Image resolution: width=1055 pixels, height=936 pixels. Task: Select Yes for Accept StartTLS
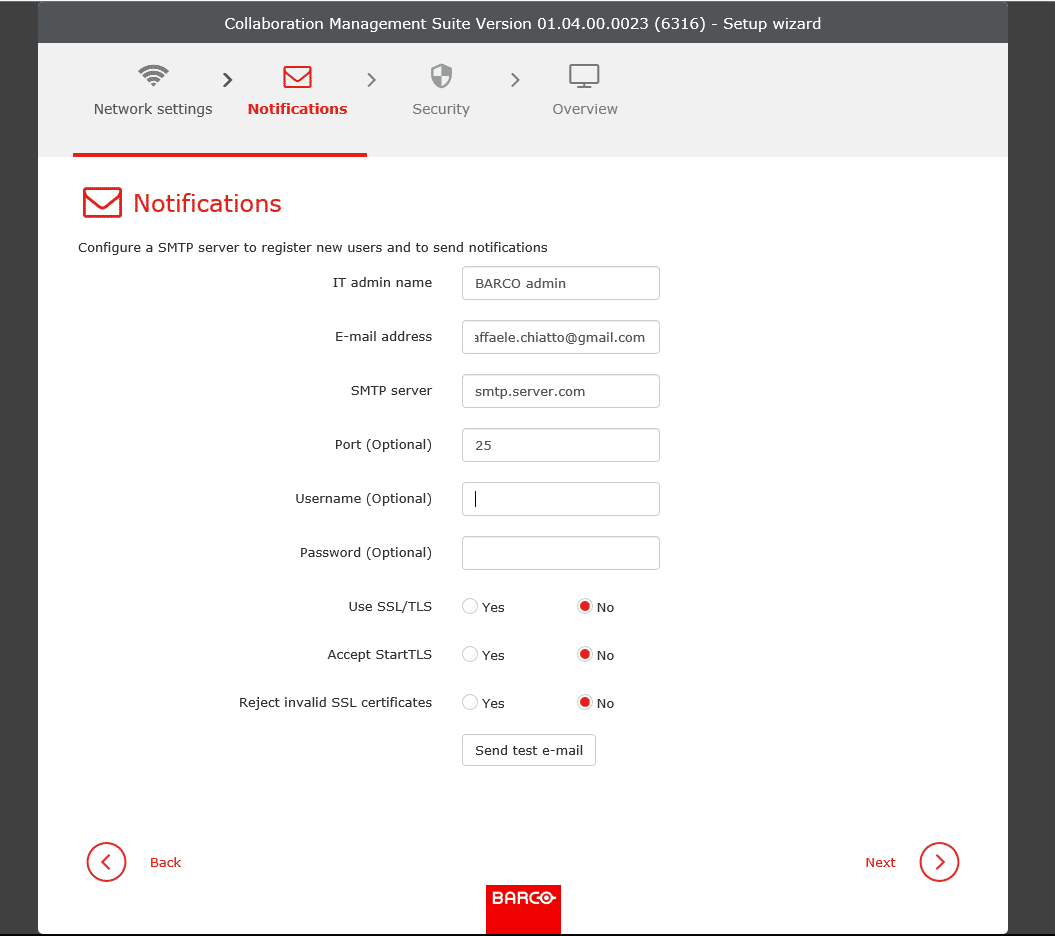[470, 654]
